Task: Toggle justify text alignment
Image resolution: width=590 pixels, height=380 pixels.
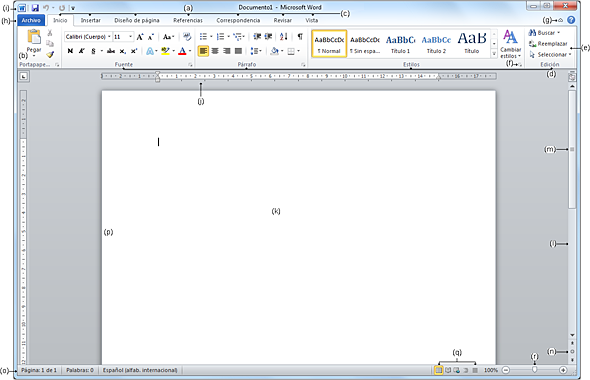Action: tap(238, 51)
